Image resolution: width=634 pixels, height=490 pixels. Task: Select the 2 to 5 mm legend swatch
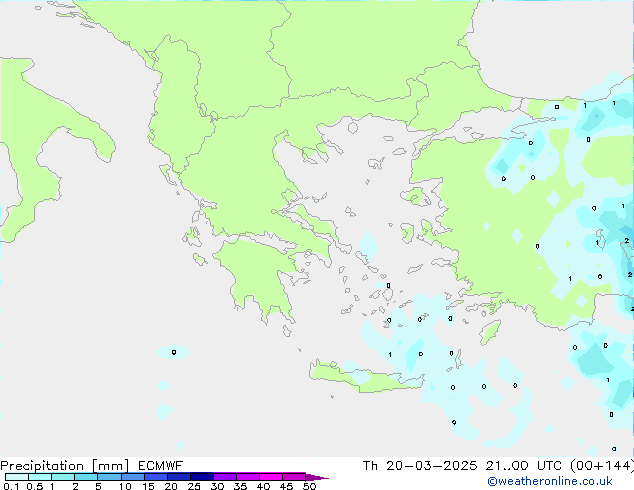tap(86, 477)
